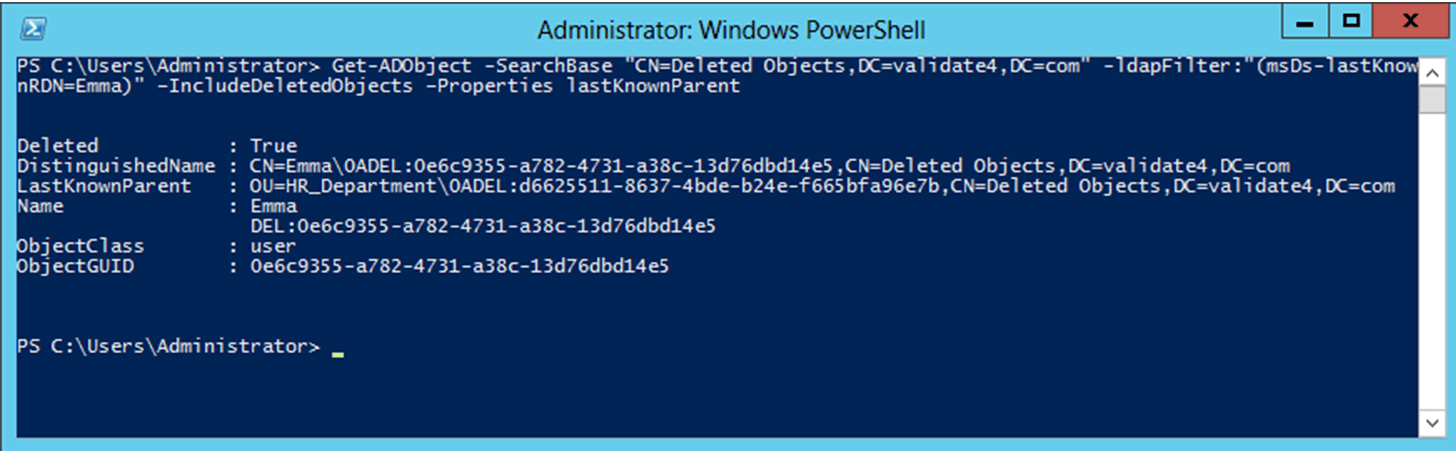Click the ObjectClass user value
Image resolution: width=1456 pixels, height=454 pixels.
pyautogui.click(x=272, y=246)
